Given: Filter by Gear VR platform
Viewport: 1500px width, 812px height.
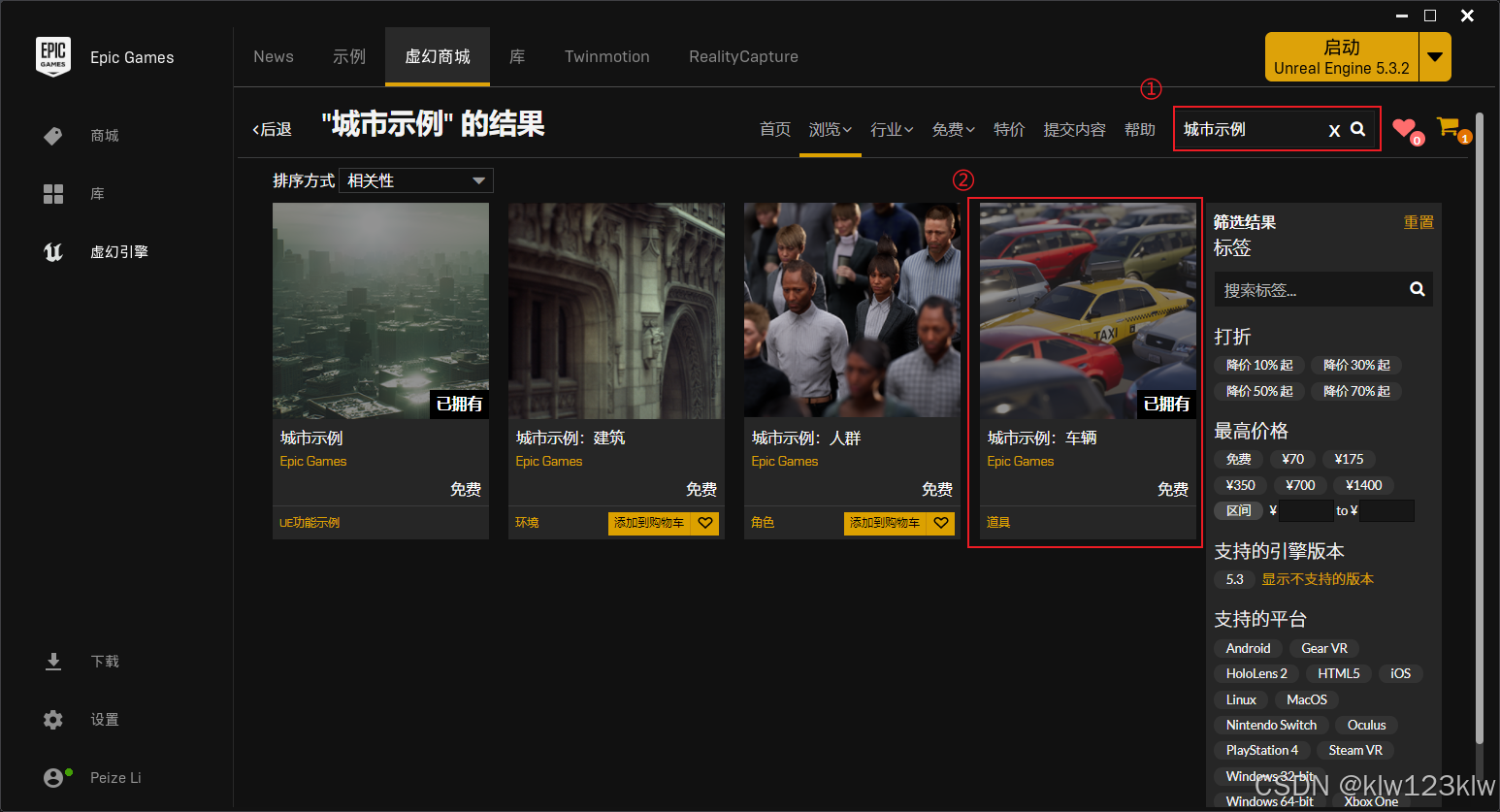Looking at the screenshot, I should [1324, 648].
